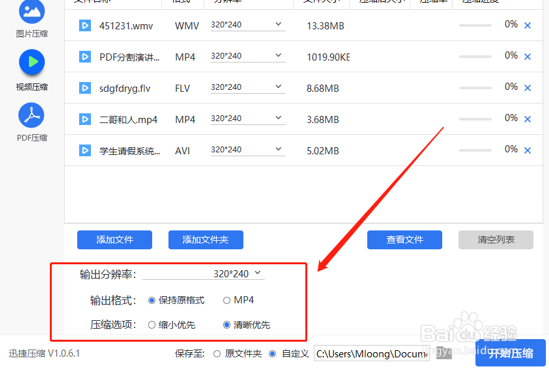Click the play icon next to 二哥和人.mp4
Screen dimensions: 549x370
[x=85, y=119]
